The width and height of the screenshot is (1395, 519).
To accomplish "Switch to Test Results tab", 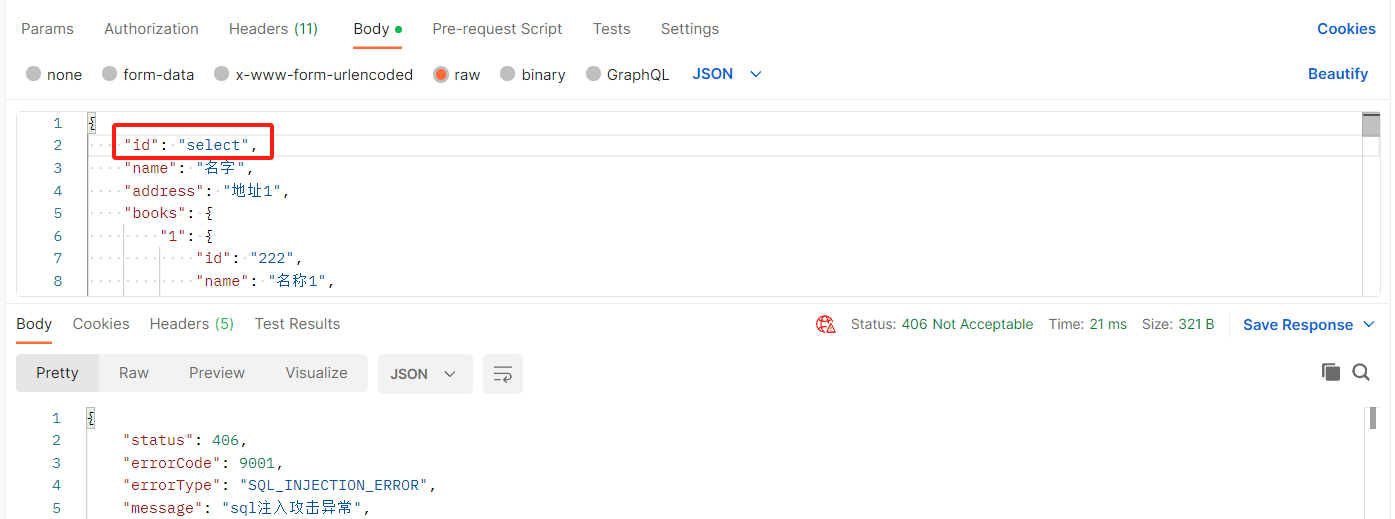I will pyautogui.click(x=297, y=324).
